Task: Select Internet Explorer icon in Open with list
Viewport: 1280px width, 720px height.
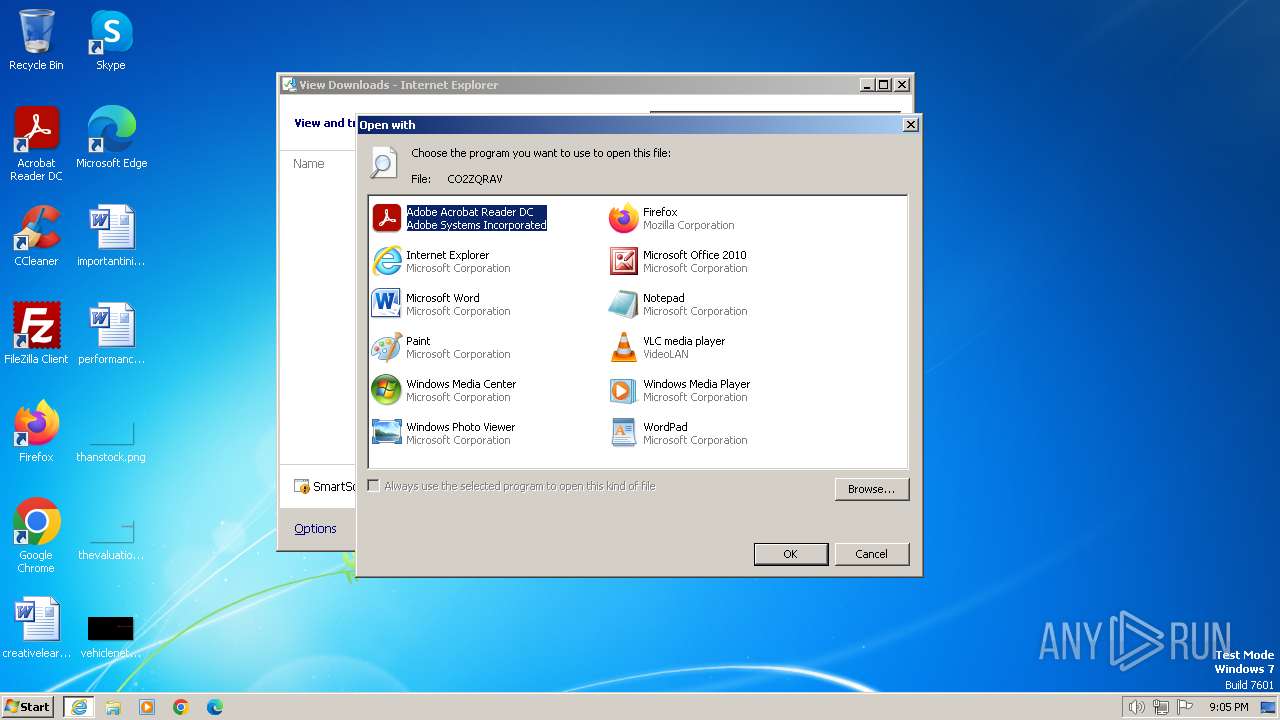Action: tap(387, 261)
